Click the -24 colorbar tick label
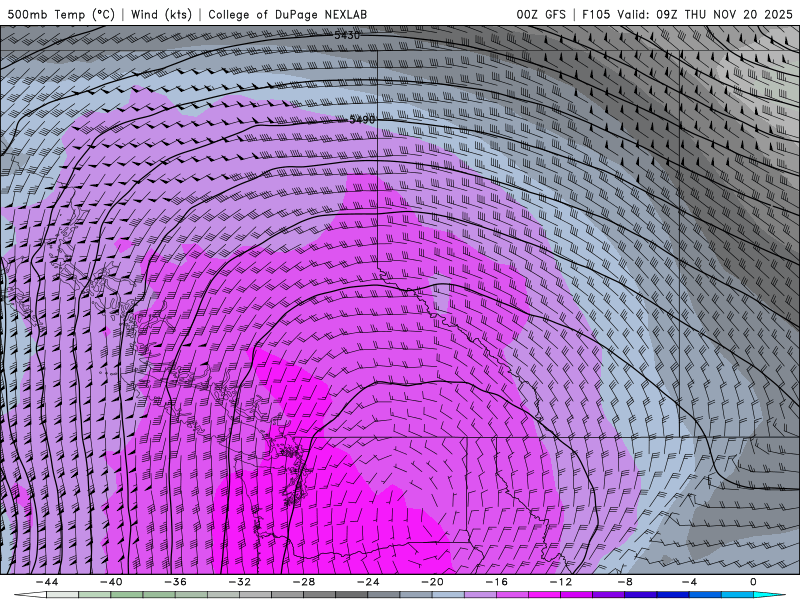Screen dimensions: 800x600 tap(368, 582)
